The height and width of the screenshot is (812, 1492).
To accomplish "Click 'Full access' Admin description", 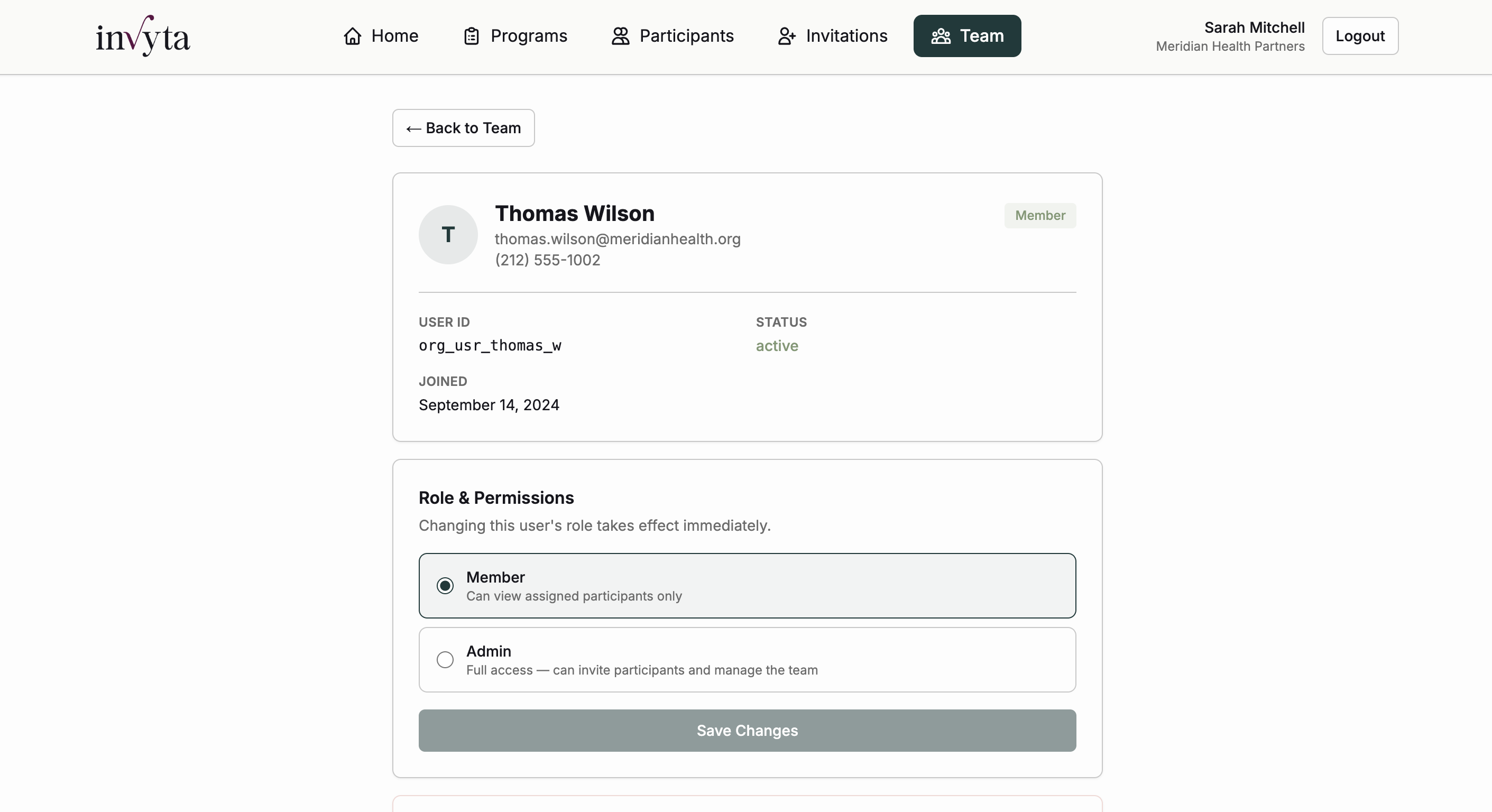I will coord(642,670).
